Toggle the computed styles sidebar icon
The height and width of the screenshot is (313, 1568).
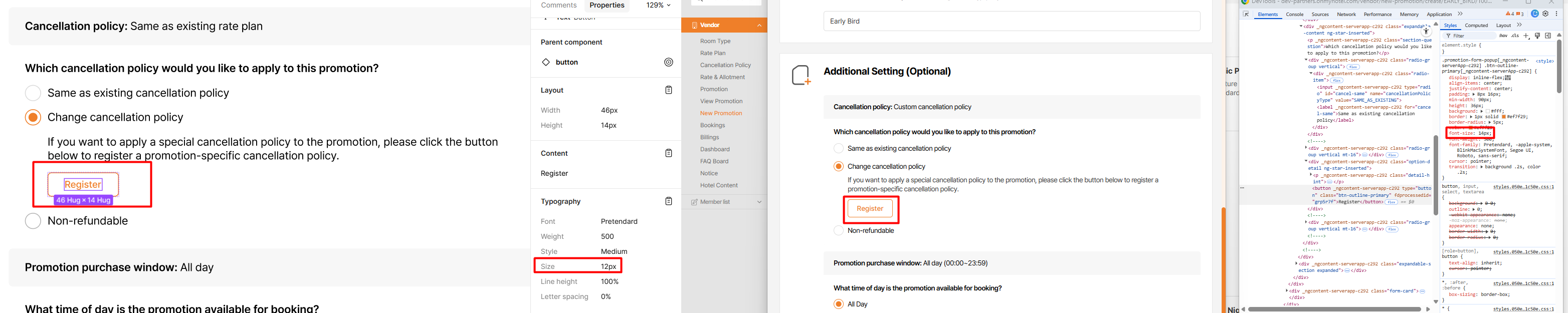[x=1548, y=36]
